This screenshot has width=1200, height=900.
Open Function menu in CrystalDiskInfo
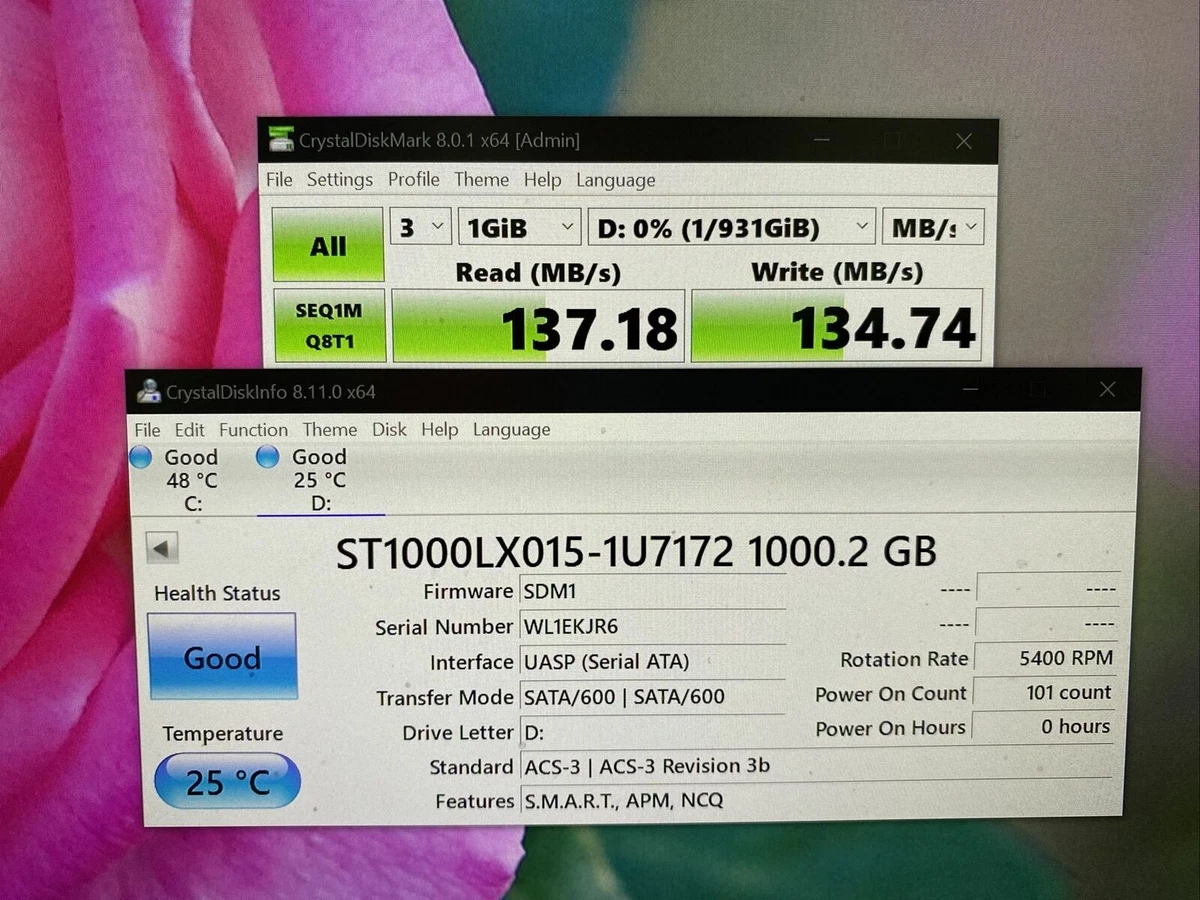(x=253, y=429)
